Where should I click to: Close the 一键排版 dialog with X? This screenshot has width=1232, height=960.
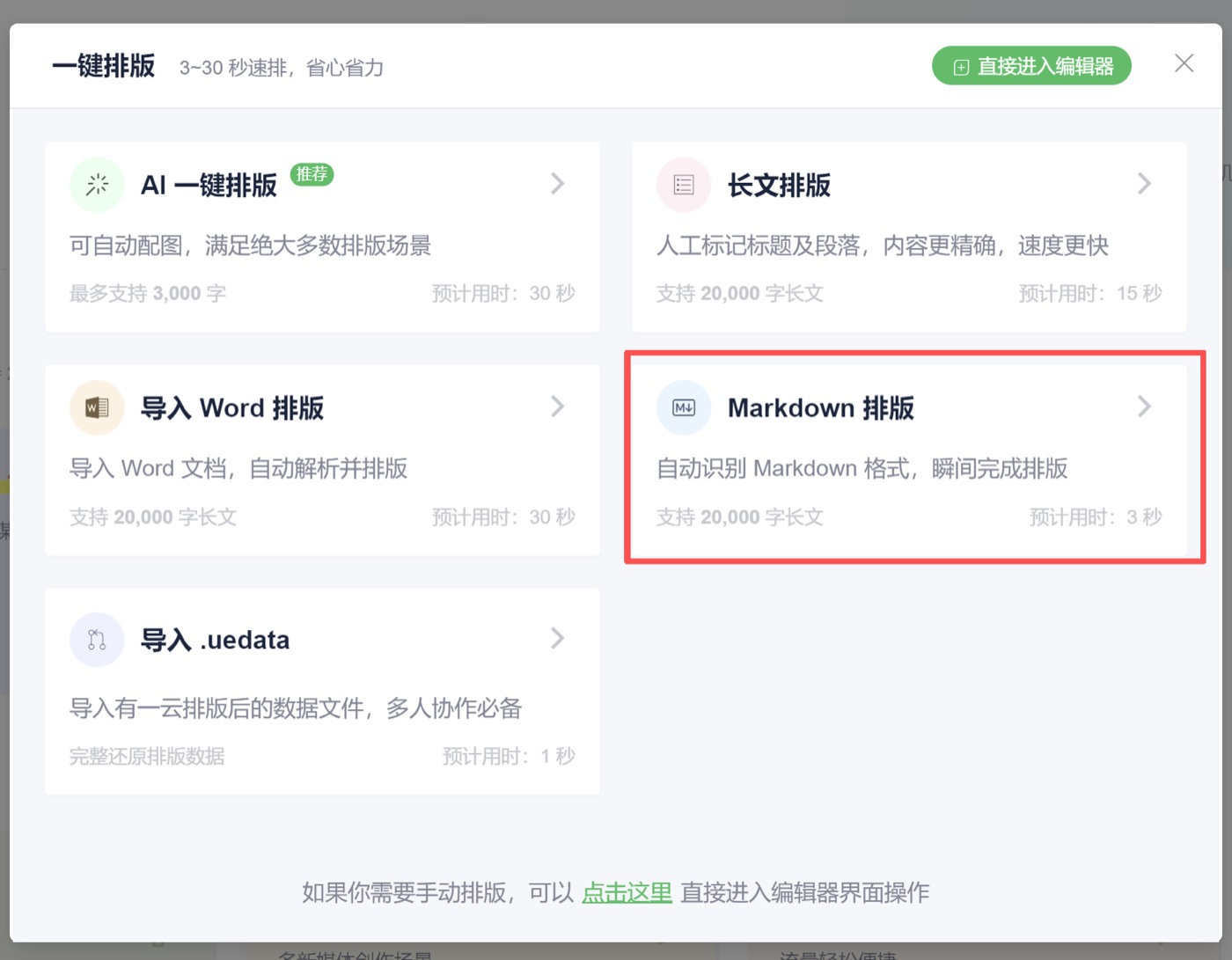1184,63
